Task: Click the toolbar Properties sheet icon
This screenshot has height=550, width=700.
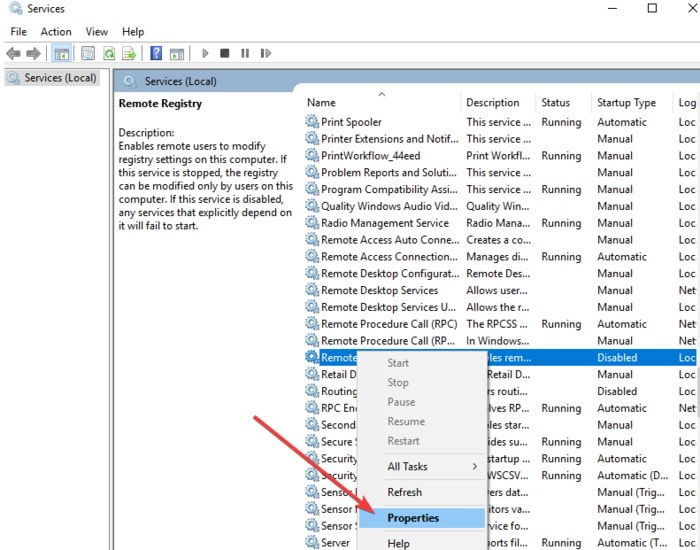Action: pos(88,54)
